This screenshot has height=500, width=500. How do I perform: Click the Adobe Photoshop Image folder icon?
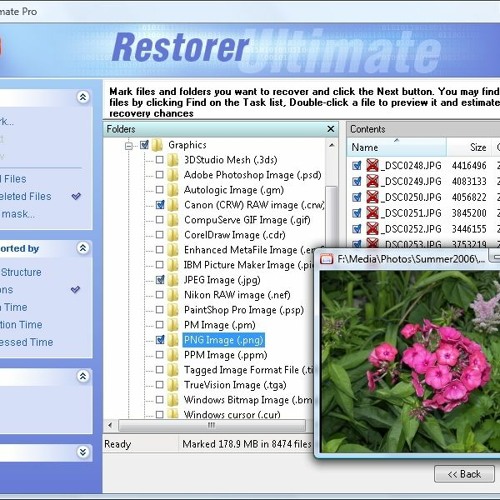tap(173, 175)
